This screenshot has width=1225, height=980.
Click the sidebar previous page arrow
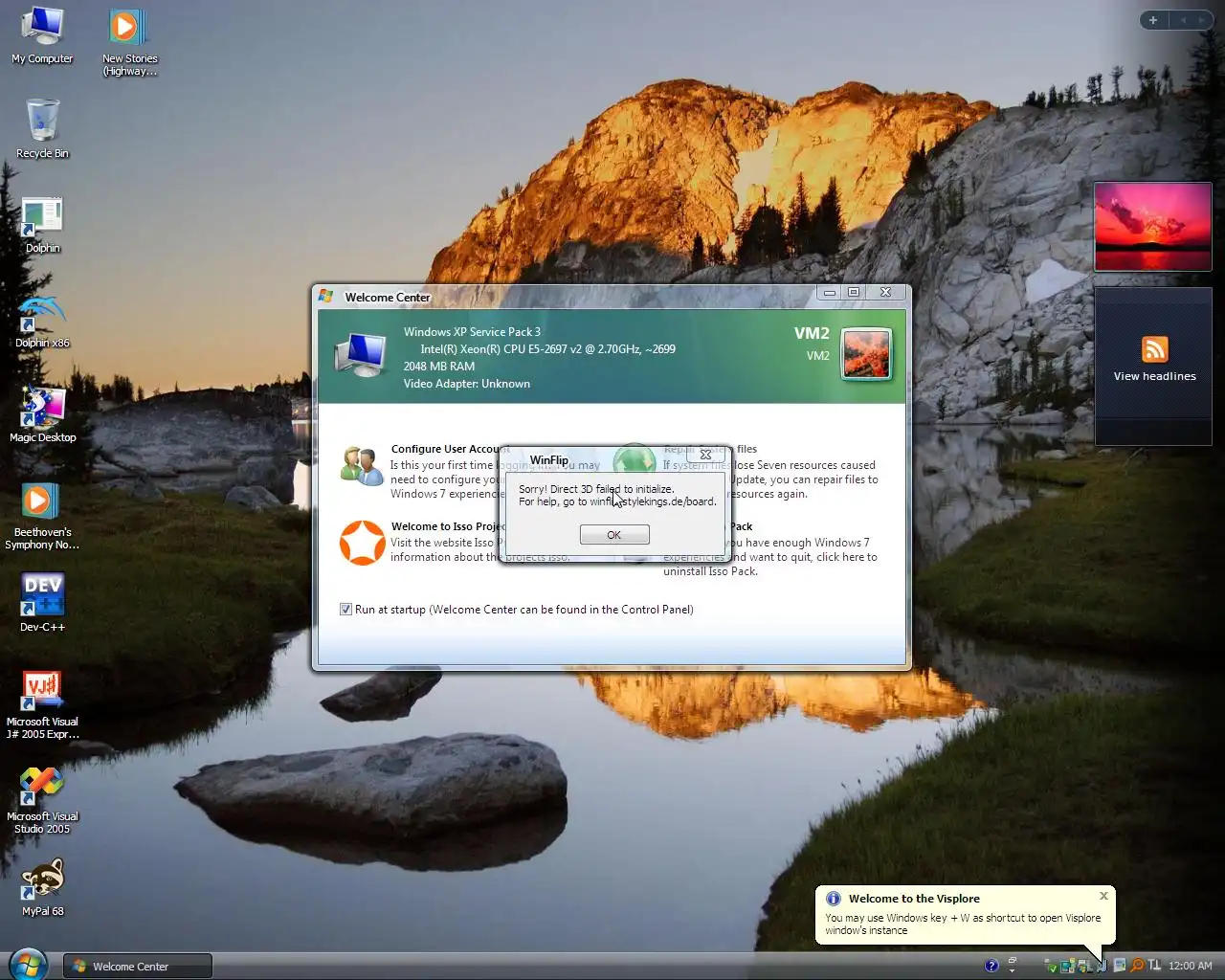click(1183, 20)
